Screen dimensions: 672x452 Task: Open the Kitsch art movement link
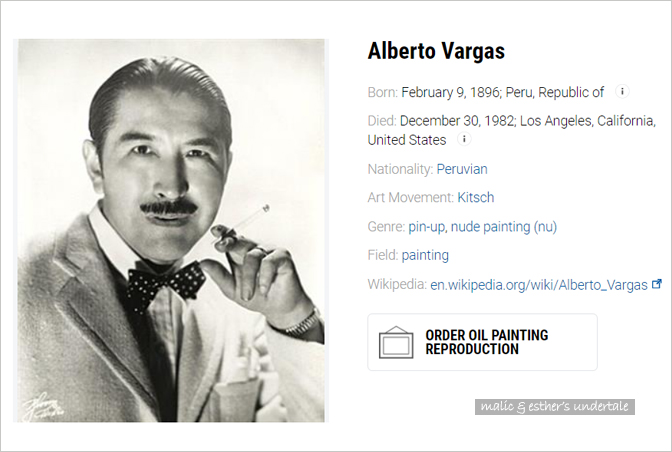(x=476, y=198)
